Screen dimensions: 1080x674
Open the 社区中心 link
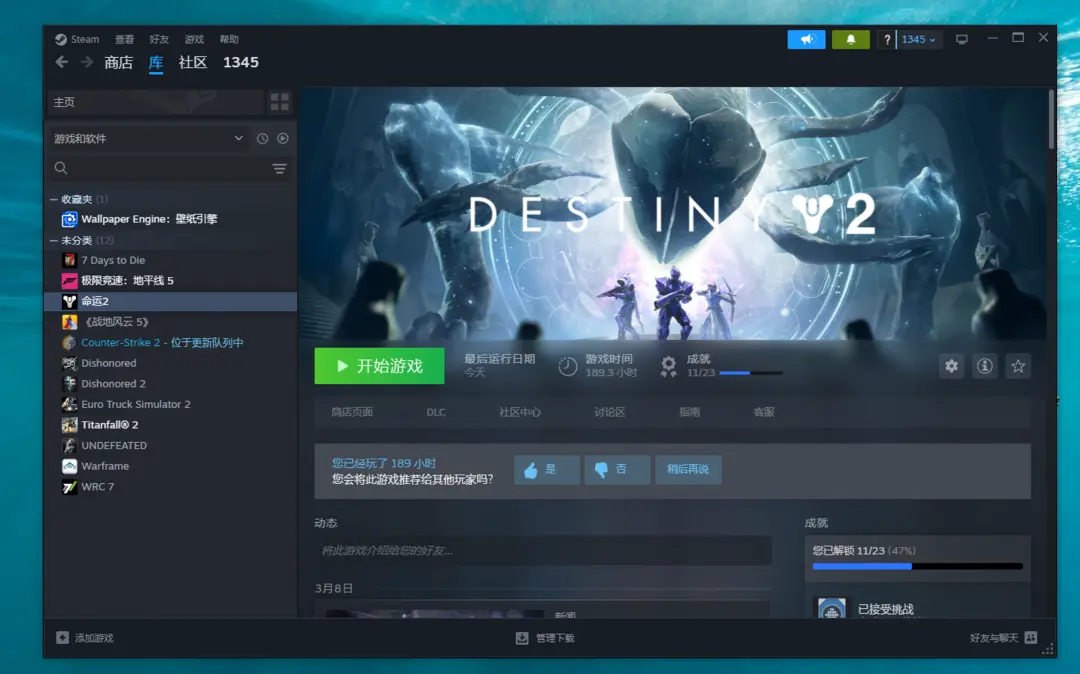(x=520, y=412)
